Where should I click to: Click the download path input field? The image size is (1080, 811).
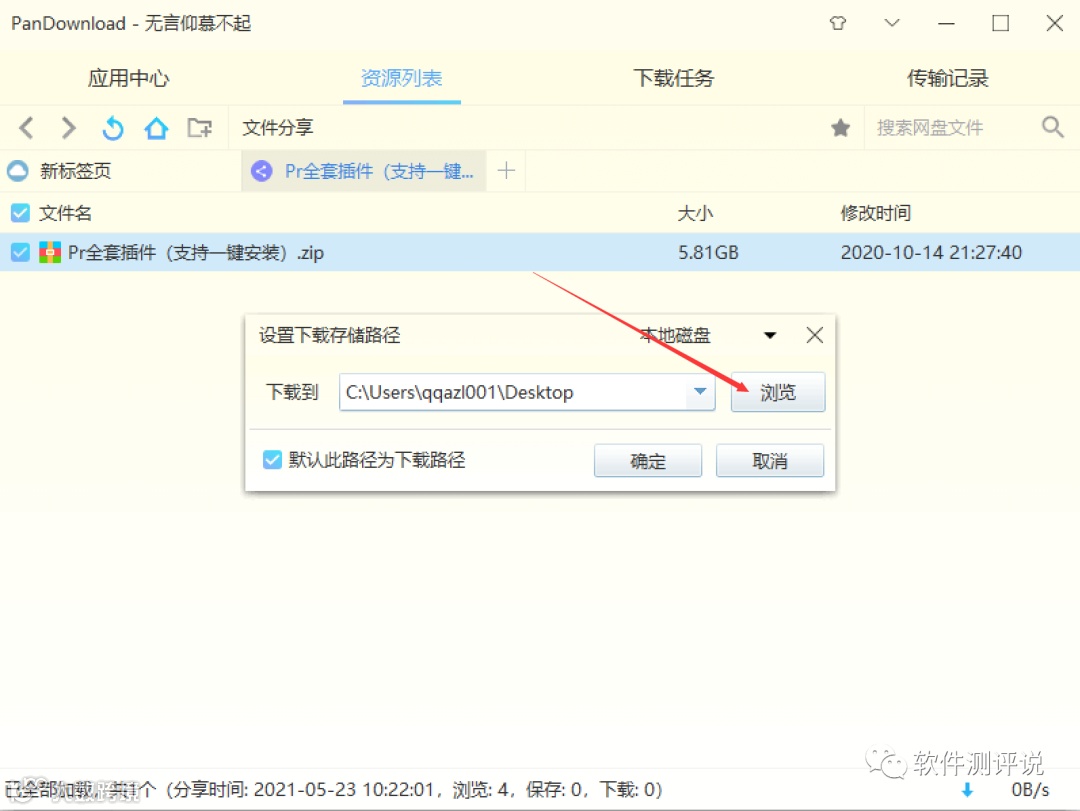click(512, 392)
